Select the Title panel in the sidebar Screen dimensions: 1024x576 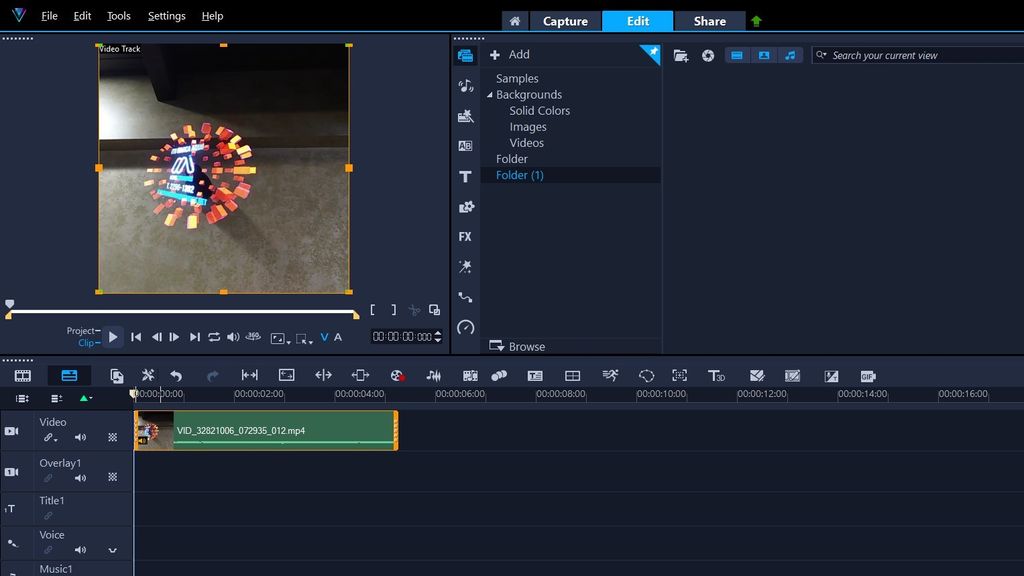(465, 177)
